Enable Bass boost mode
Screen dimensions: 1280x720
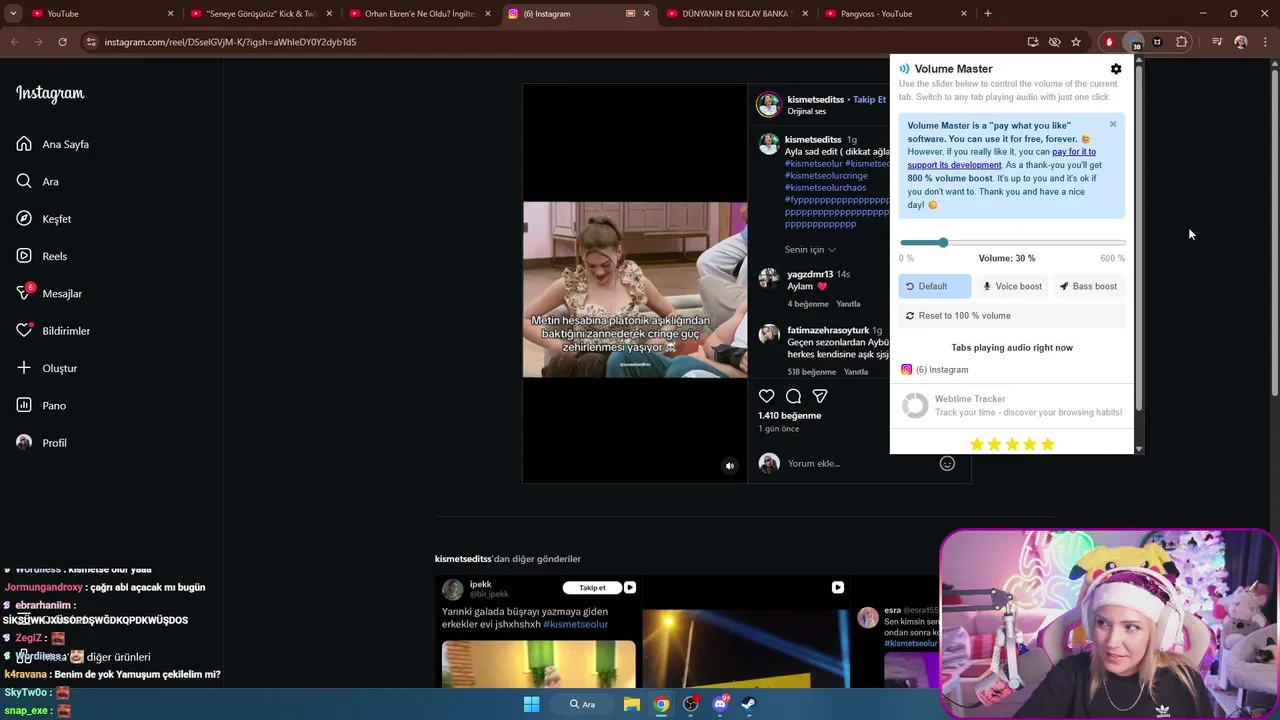1088,286
